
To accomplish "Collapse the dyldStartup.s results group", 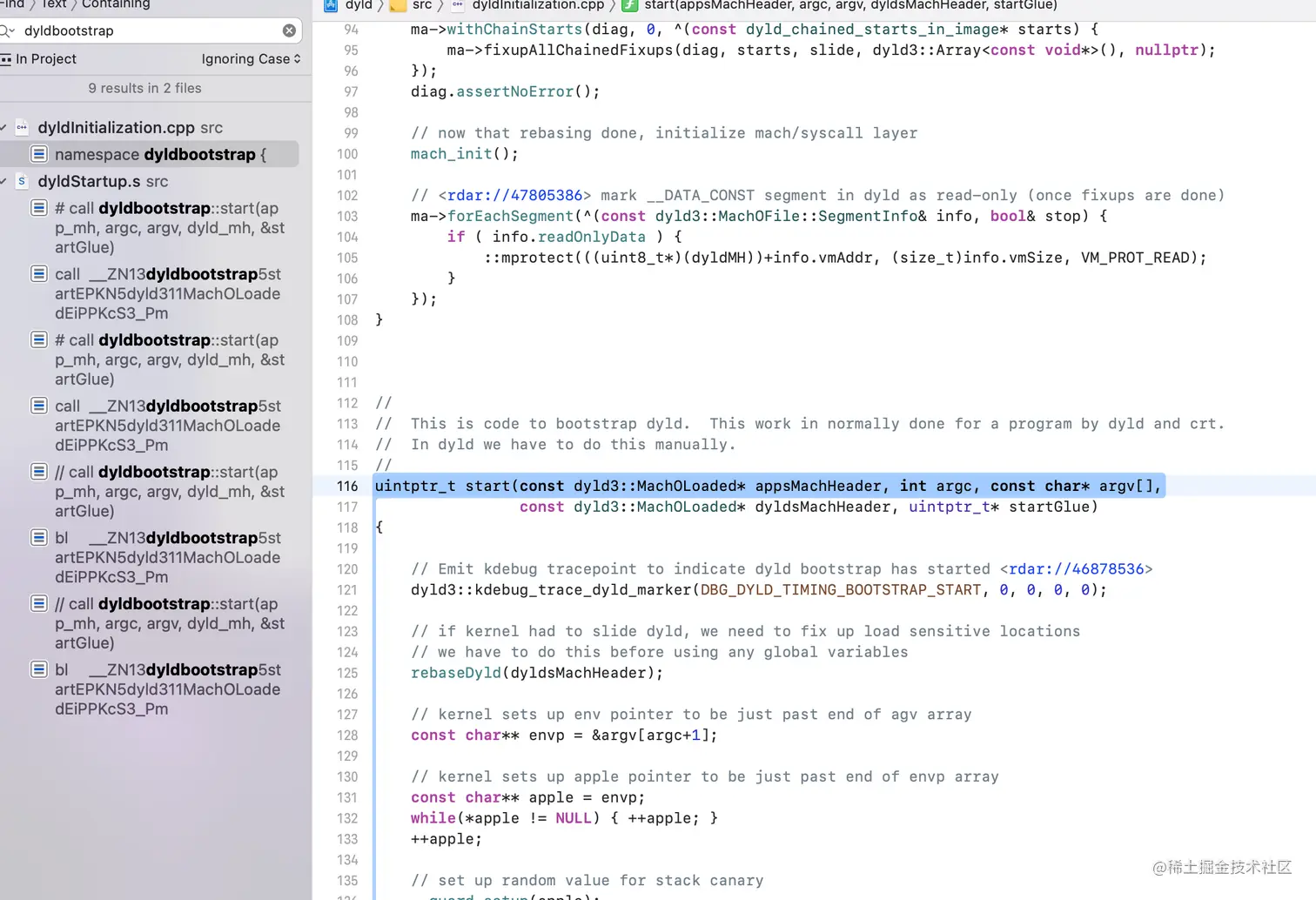I will [3, 181].
